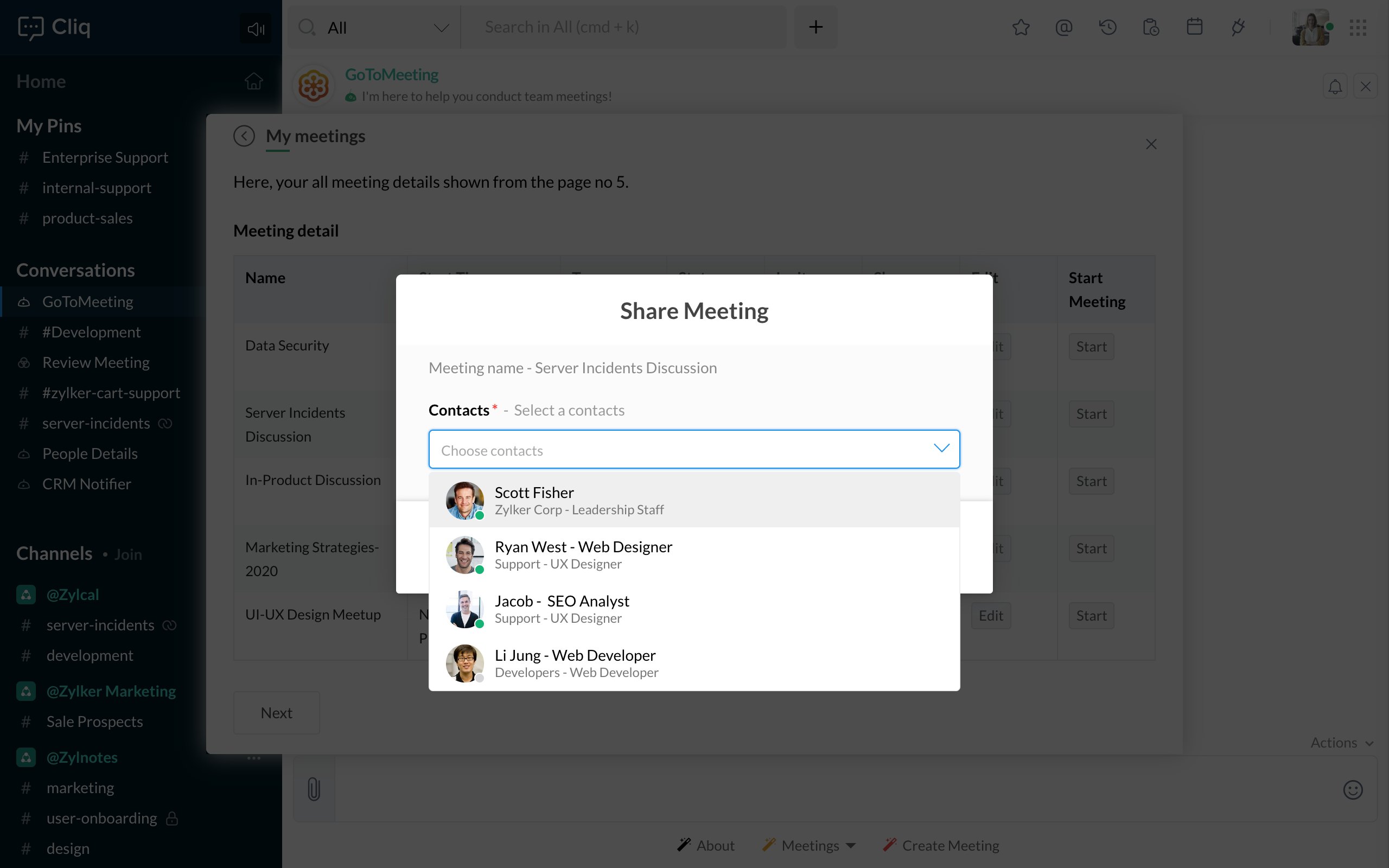Open calendar icon in top bar
The image size is (1389, 868).
point(1194,27)
